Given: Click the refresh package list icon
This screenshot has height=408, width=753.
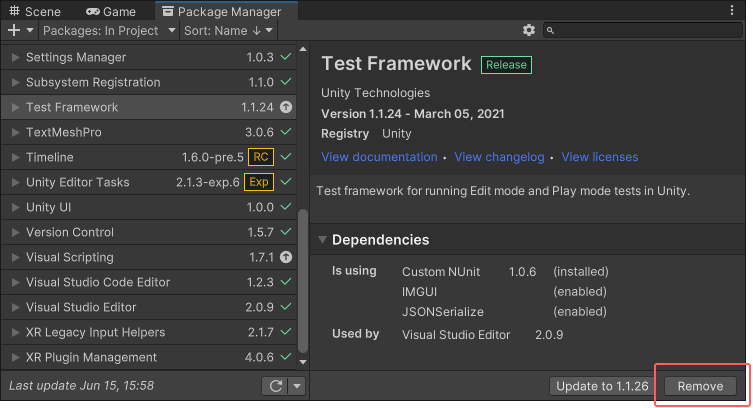Looking at the screenshot, I should point(274,386).
